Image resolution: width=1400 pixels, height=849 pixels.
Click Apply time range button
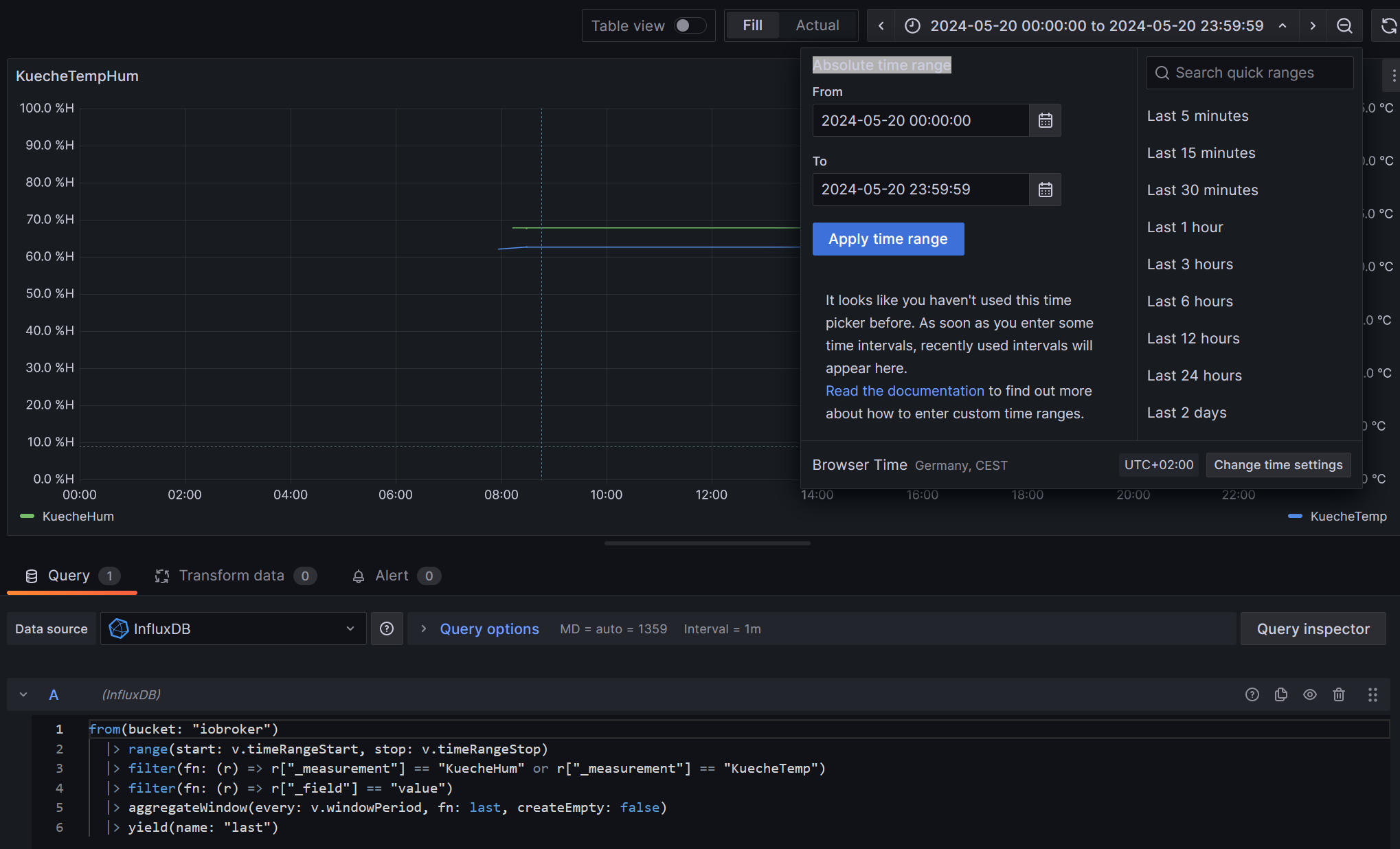(888, 239)
